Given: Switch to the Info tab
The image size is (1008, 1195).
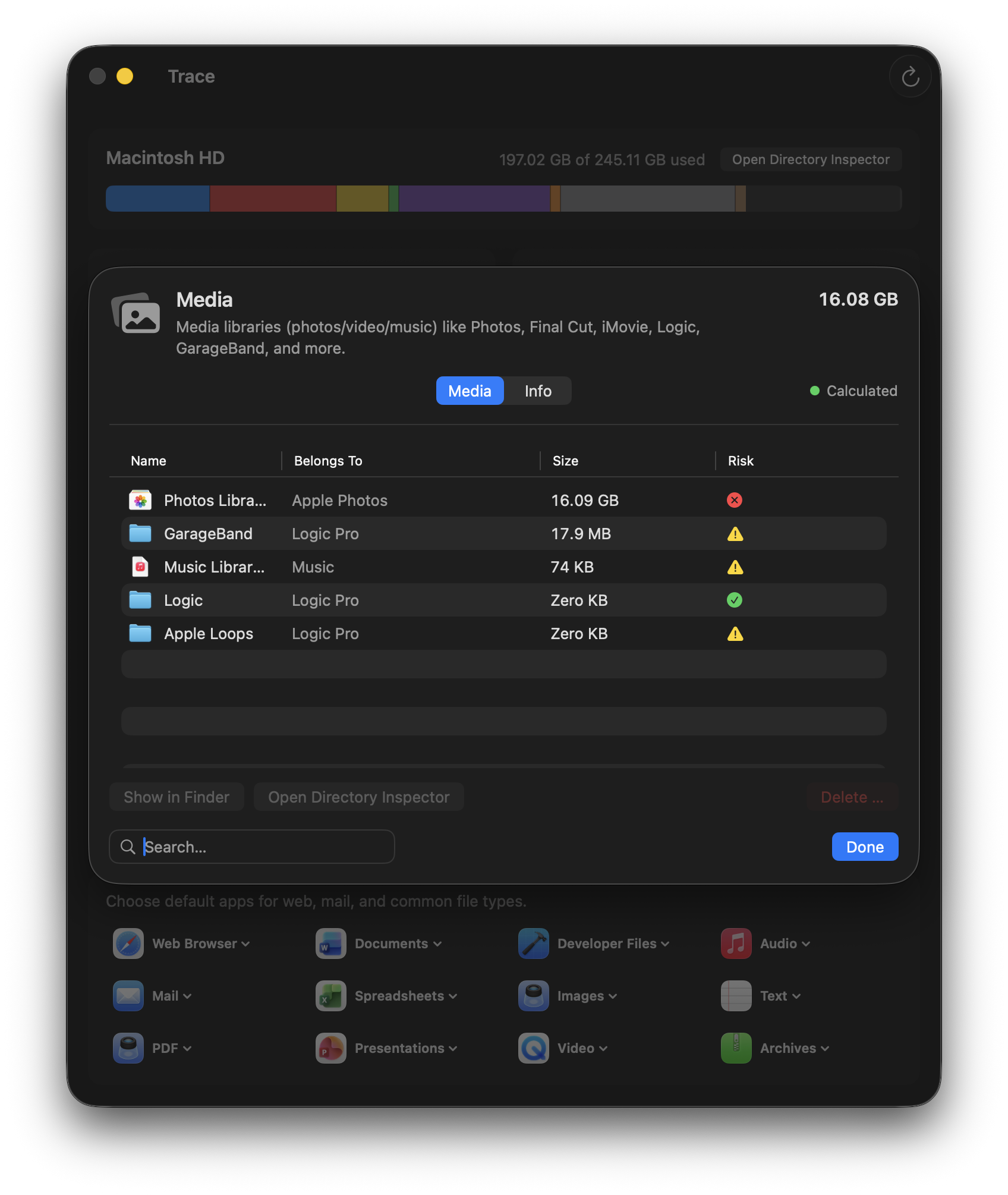Looking at the screenshot, I should tap(537, 391).
